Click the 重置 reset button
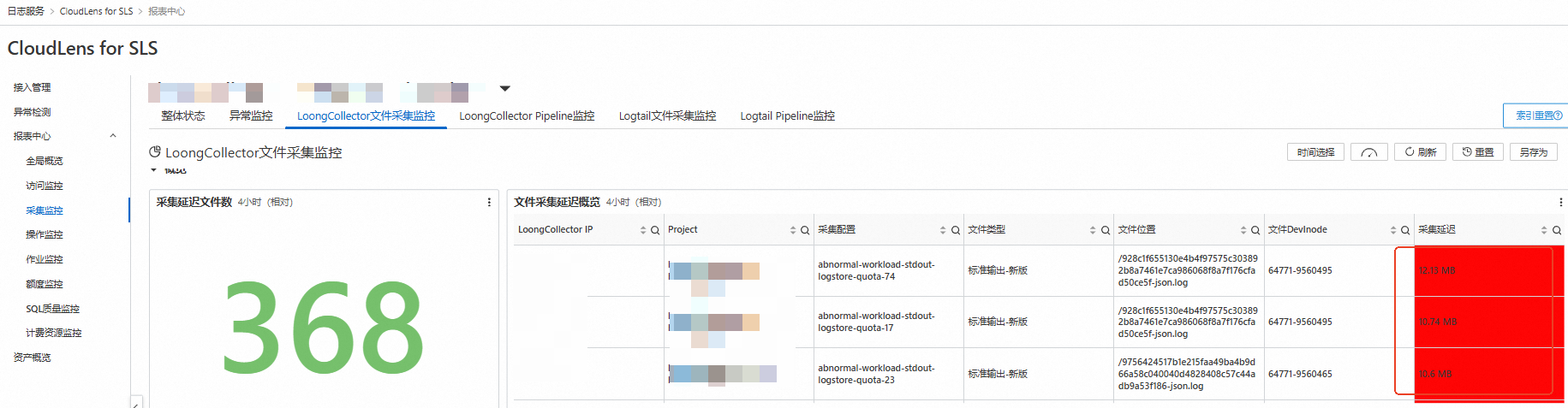This screenshot has width=1568, height=408. pyautogui.click(x=1477, y=152)
